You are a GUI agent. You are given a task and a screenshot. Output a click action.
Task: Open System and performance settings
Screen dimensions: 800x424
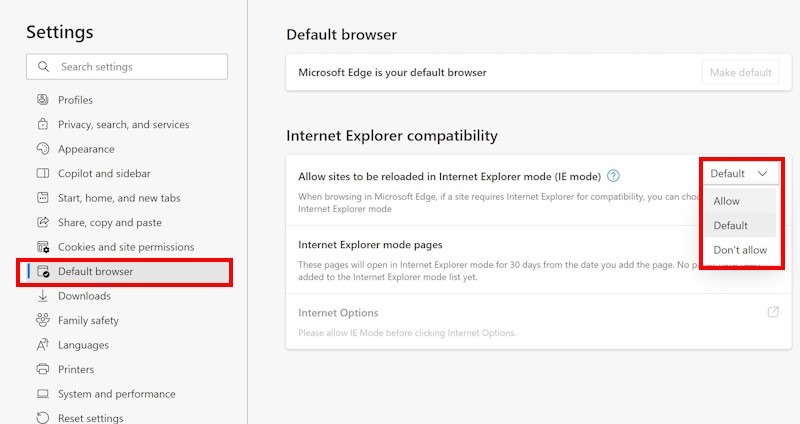116,394
